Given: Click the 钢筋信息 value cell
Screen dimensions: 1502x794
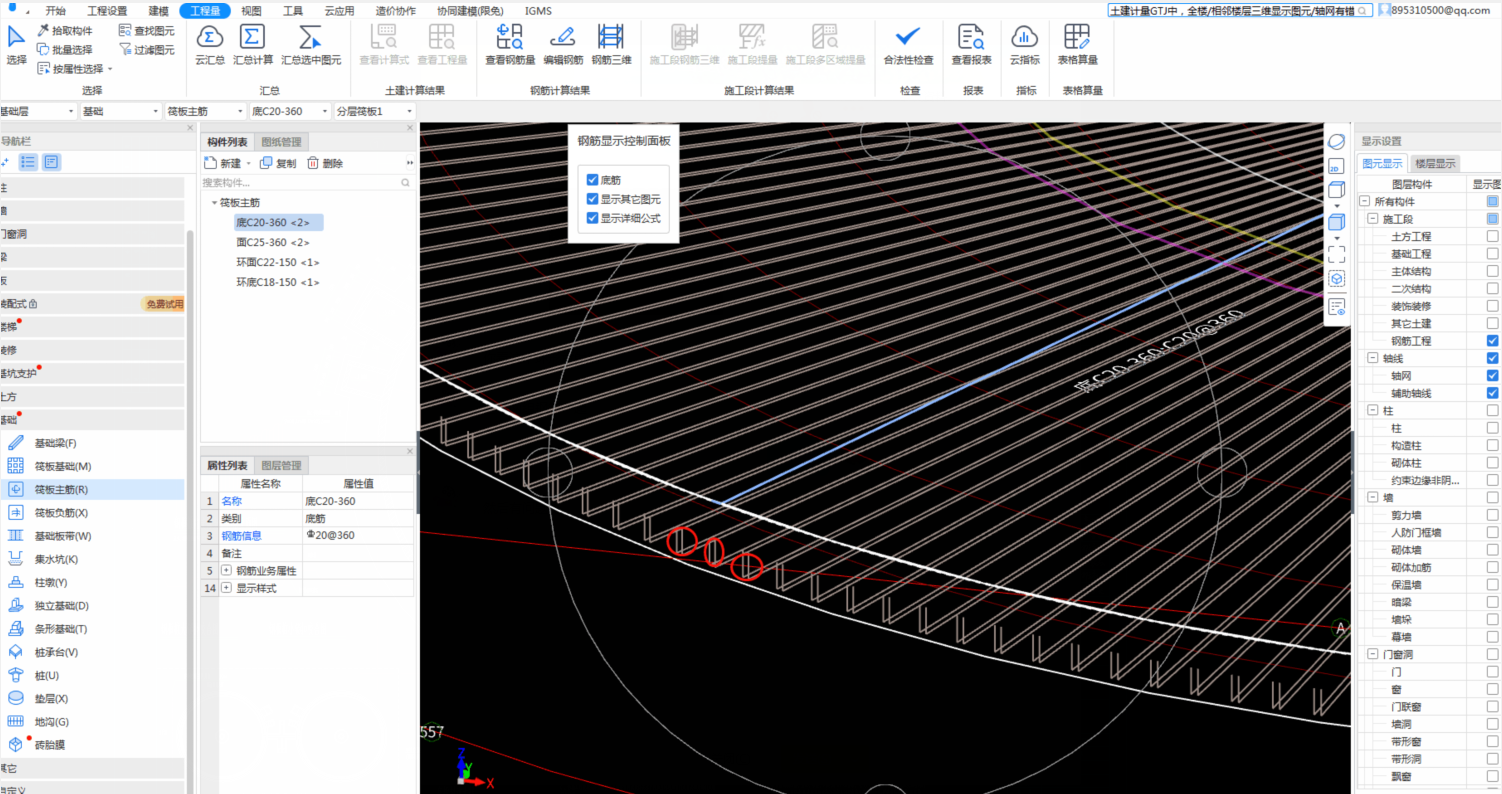Looking at the screenshot, I should click(x=358, y=535).
